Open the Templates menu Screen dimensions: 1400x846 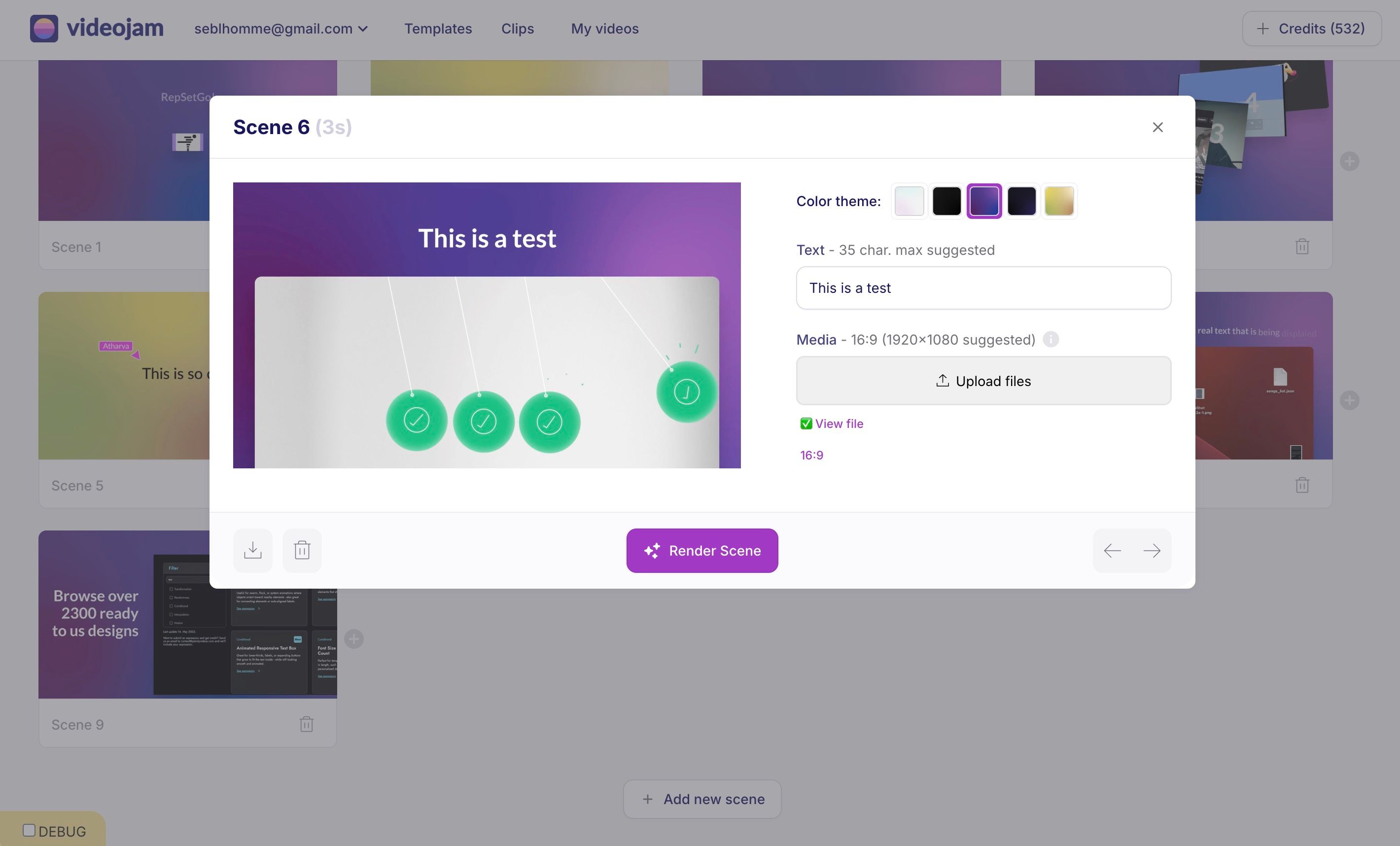[438, 29]
